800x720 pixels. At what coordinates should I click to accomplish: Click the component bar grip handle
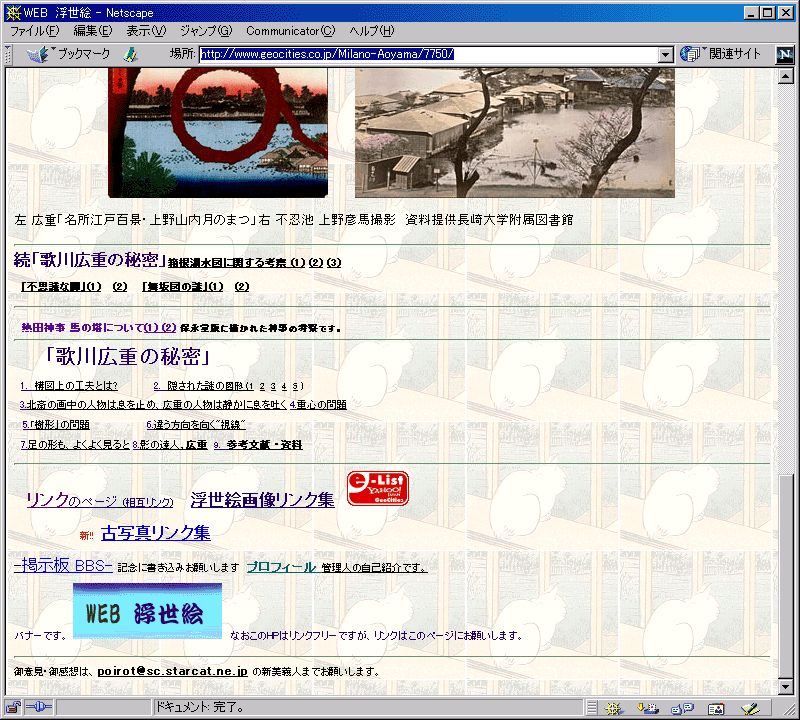click(591, 708)
